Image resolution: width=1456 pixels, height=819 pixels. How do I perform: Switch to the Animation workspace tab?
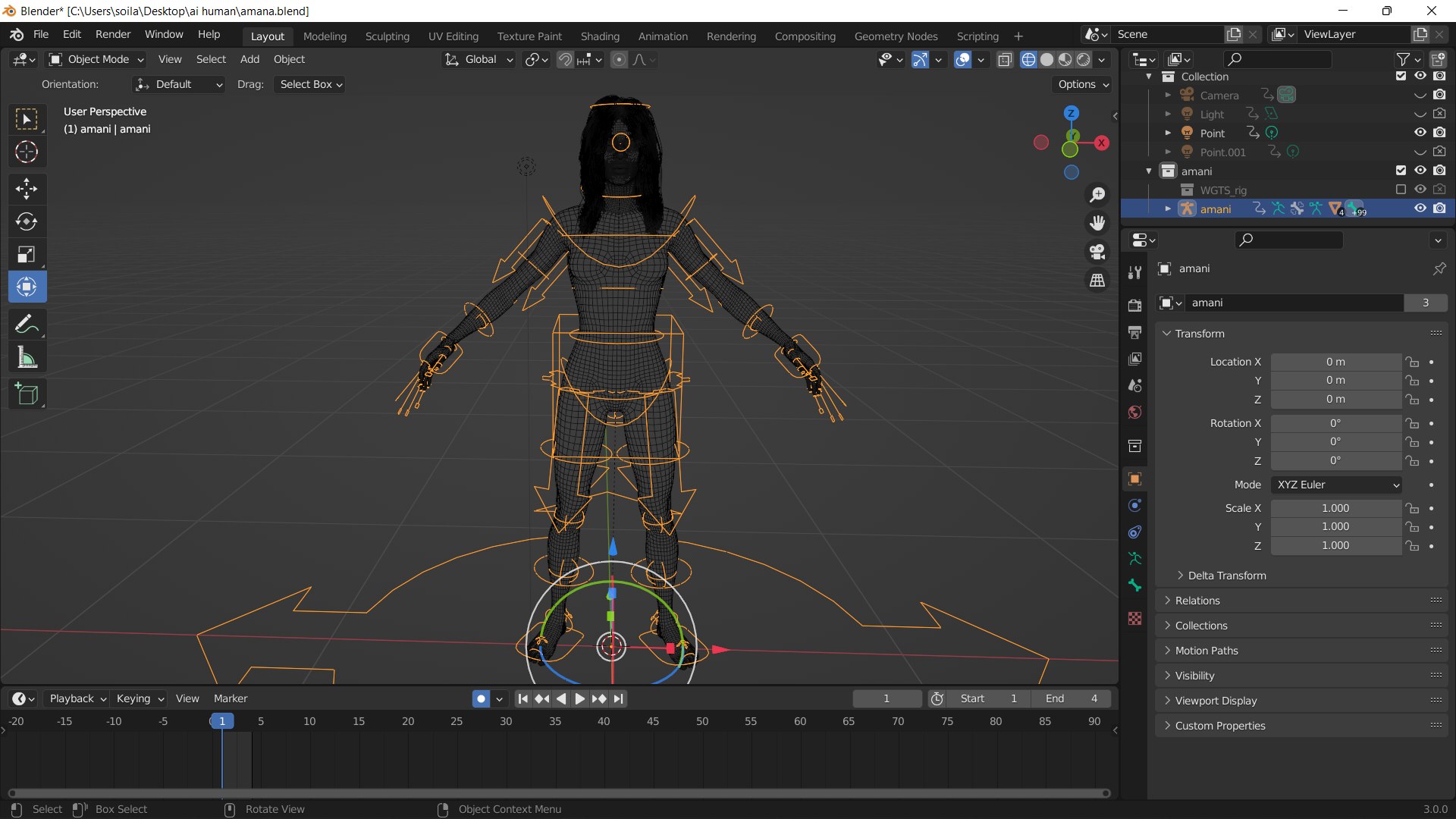tap(663, 36)
